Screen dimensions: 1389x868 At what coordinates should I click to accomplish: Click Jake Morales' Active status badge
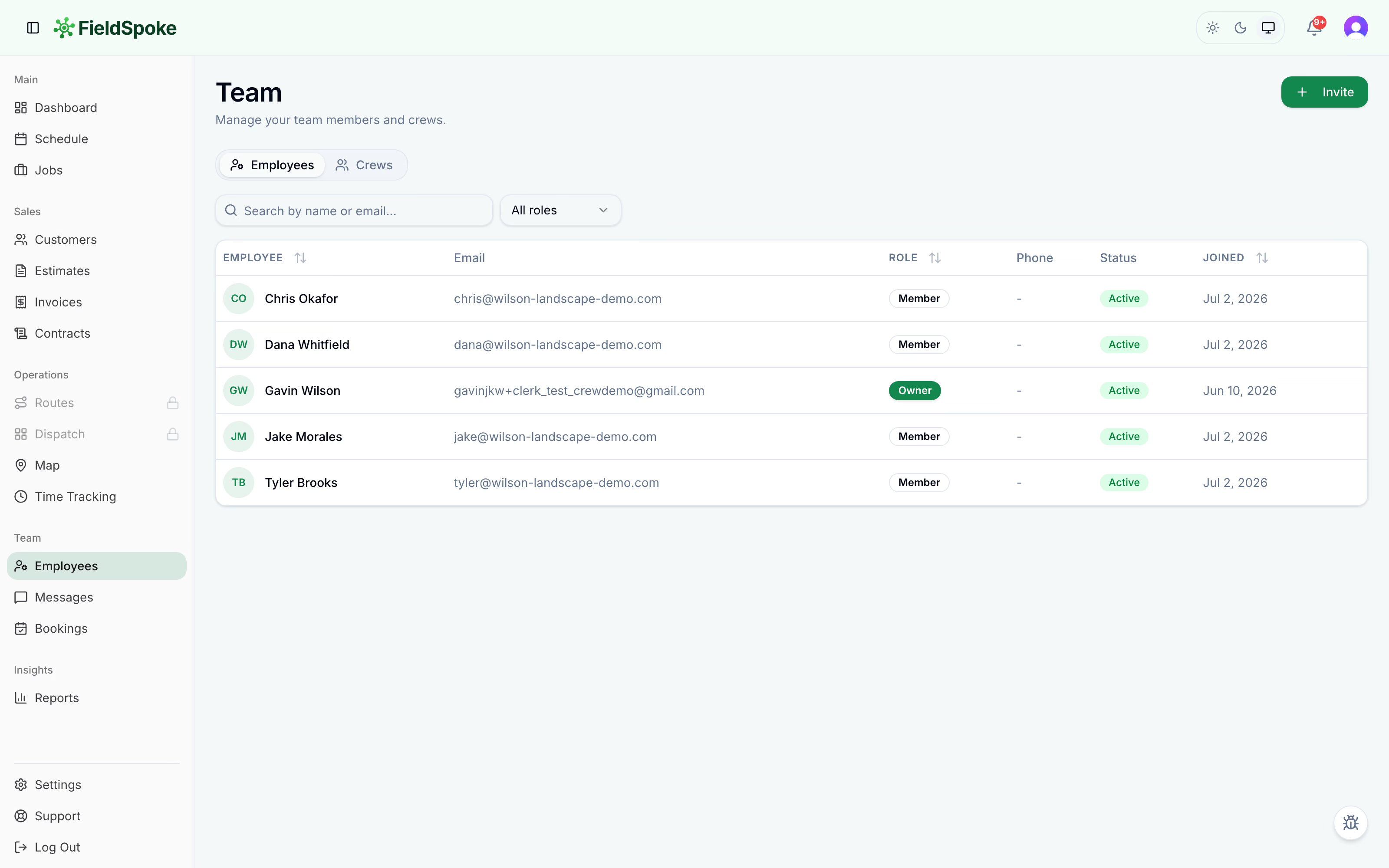click(1124, 436)
